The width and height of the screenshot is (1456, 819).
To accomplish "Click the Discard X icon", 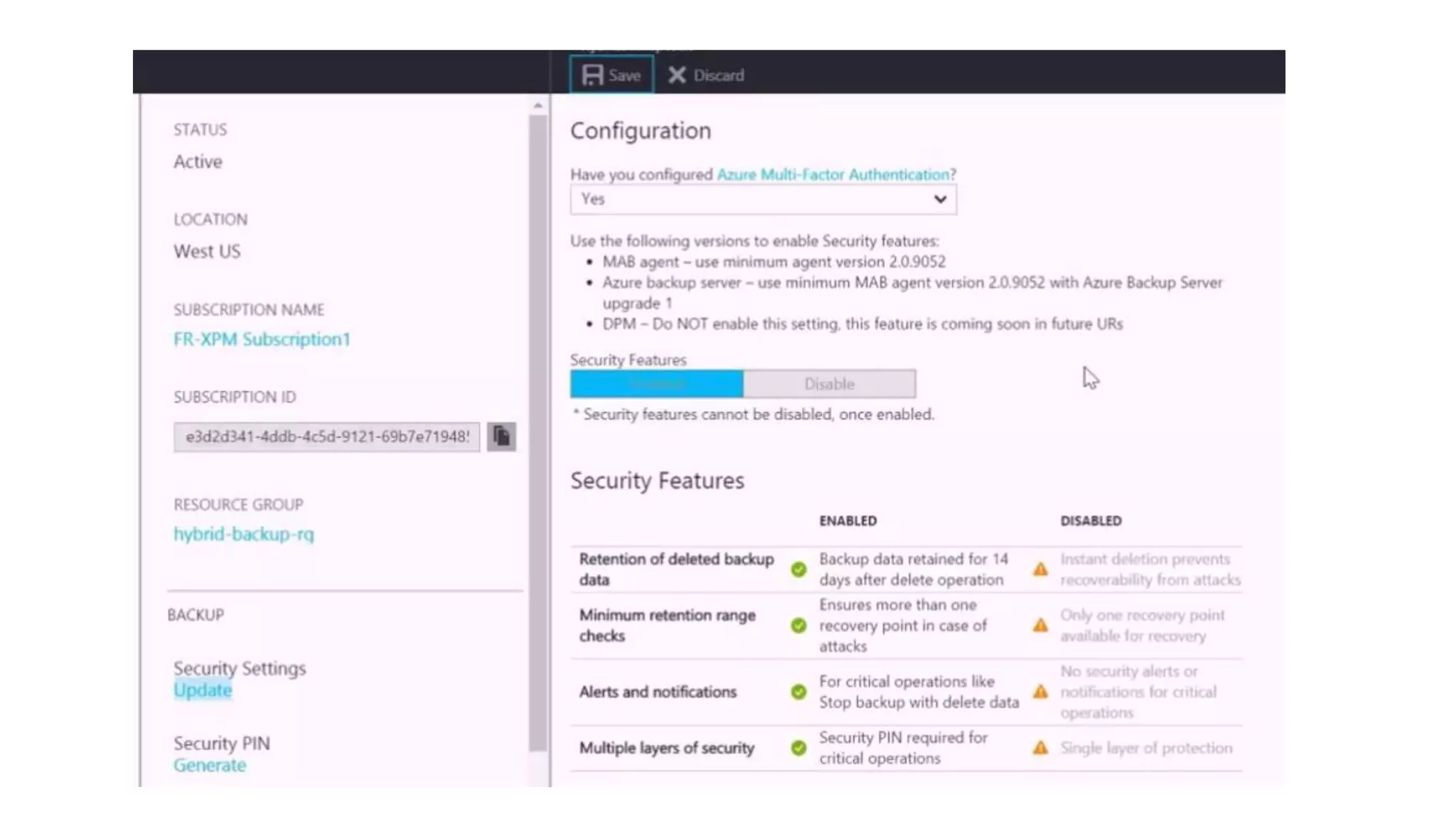I will coord(676,75).
